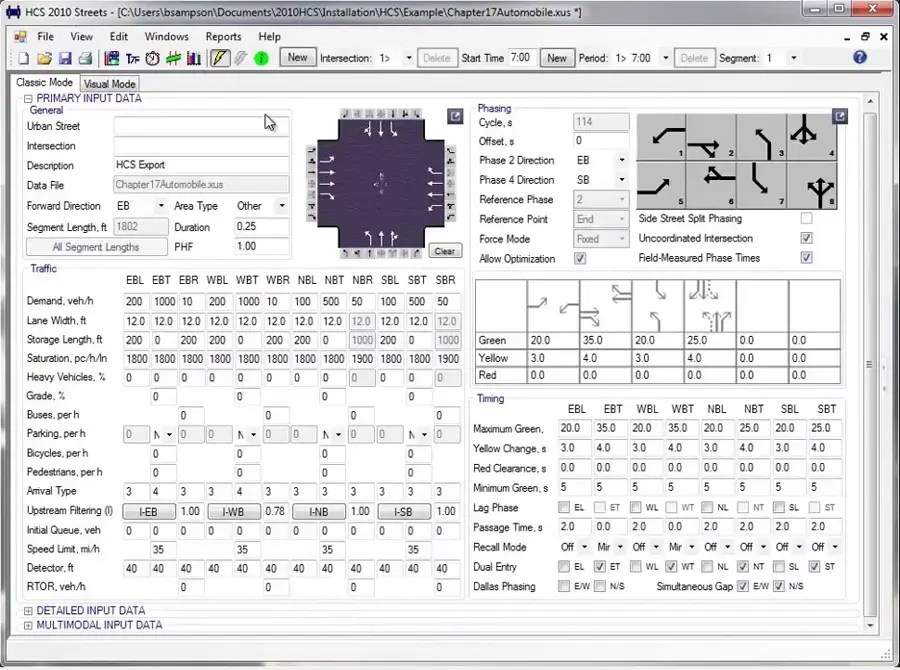The height and width of the screenshot is (670, 900).
Task: Open the Reports menu
Action: pos(223,37)
